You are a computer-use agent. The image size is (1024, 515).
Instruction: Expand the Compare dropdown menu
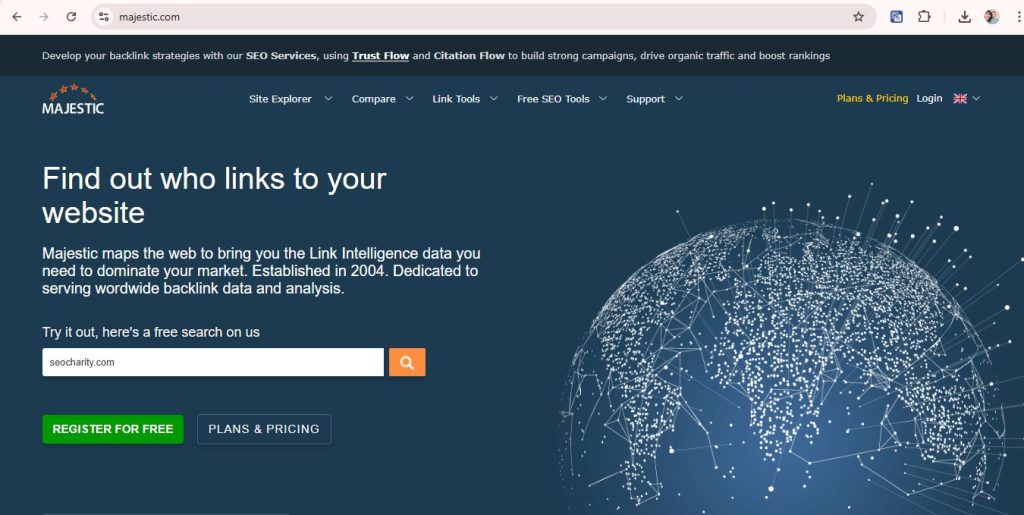point(382,99)
